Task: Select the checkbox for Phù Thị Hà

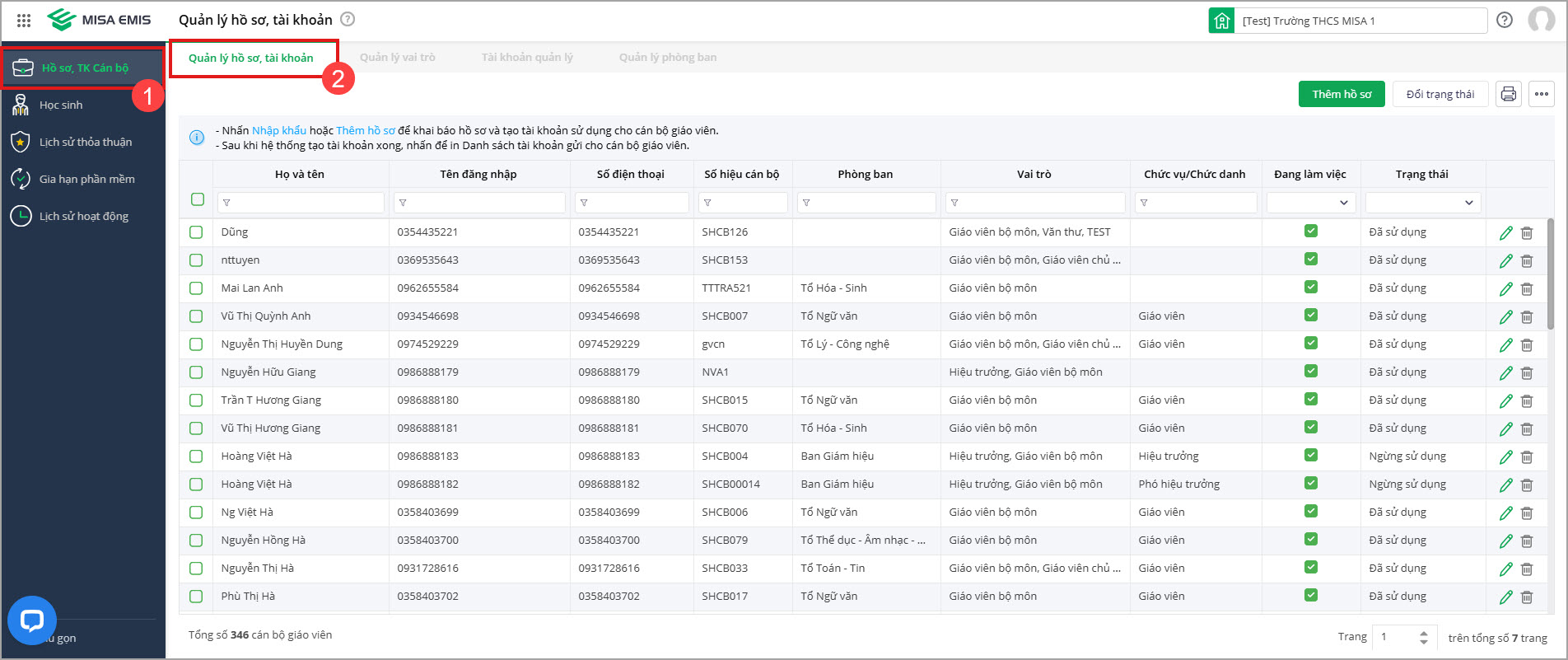Action: (196, 597)
